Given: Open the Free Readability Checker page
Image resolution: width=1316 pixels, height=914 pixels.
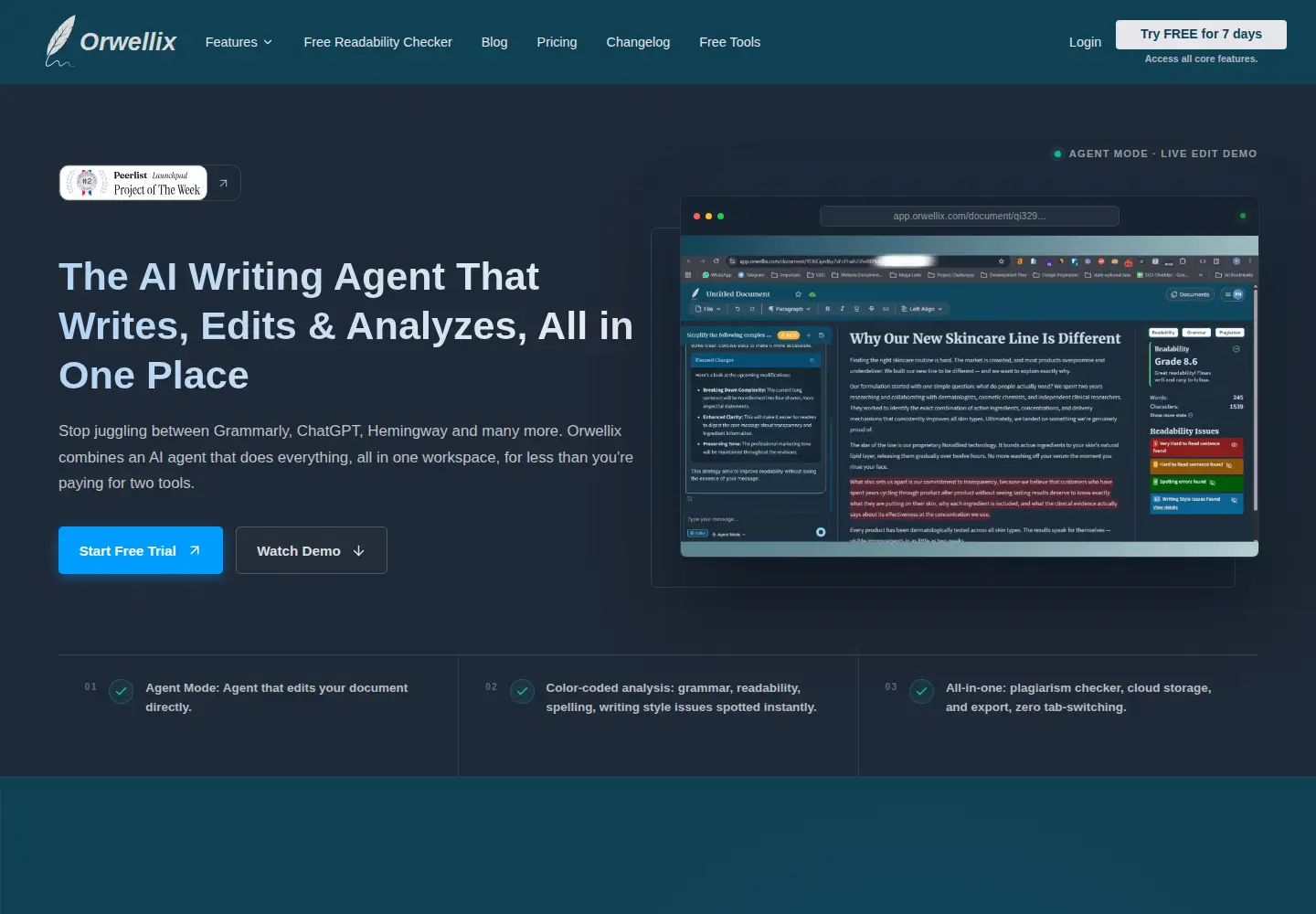Looking at the screenshot, I should [x=377, y=42].
